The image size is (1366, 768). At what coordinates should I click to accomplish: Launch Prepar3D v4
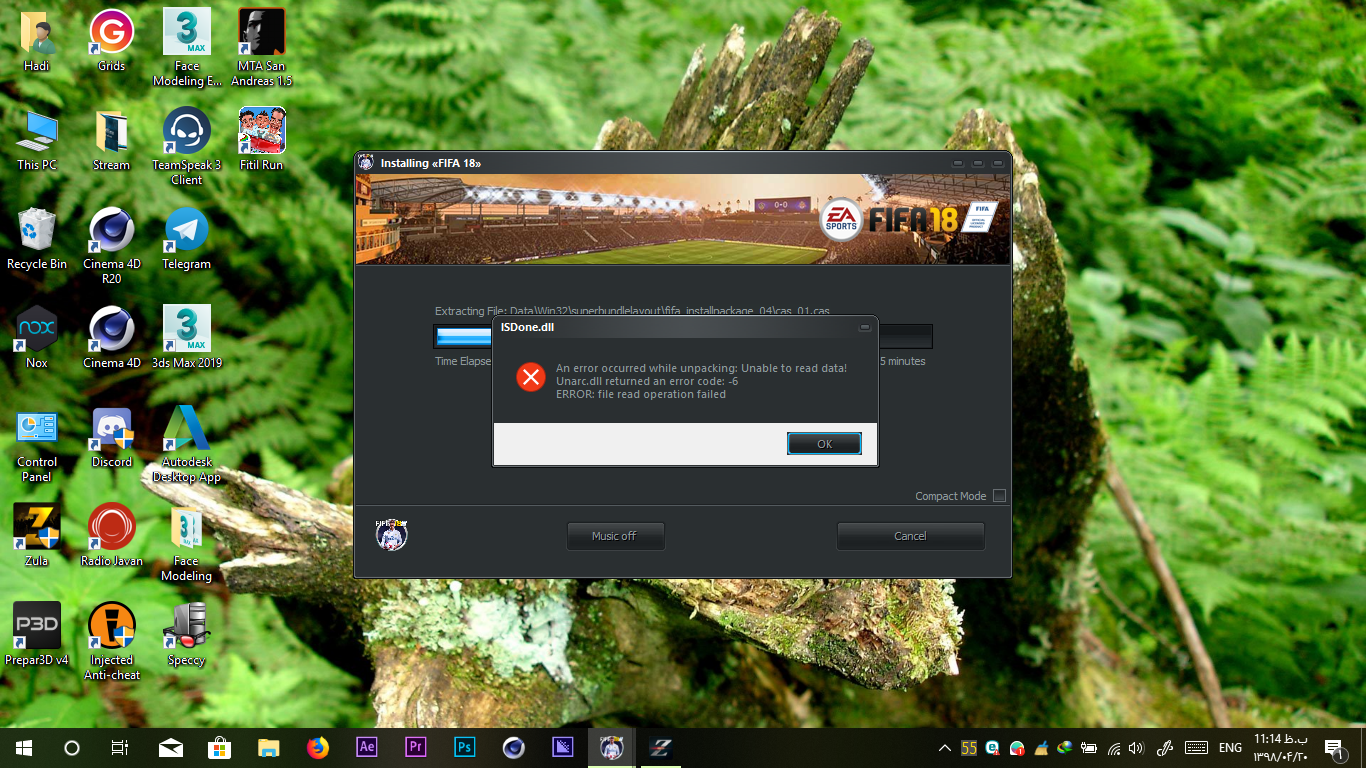[x=37, y=634]
